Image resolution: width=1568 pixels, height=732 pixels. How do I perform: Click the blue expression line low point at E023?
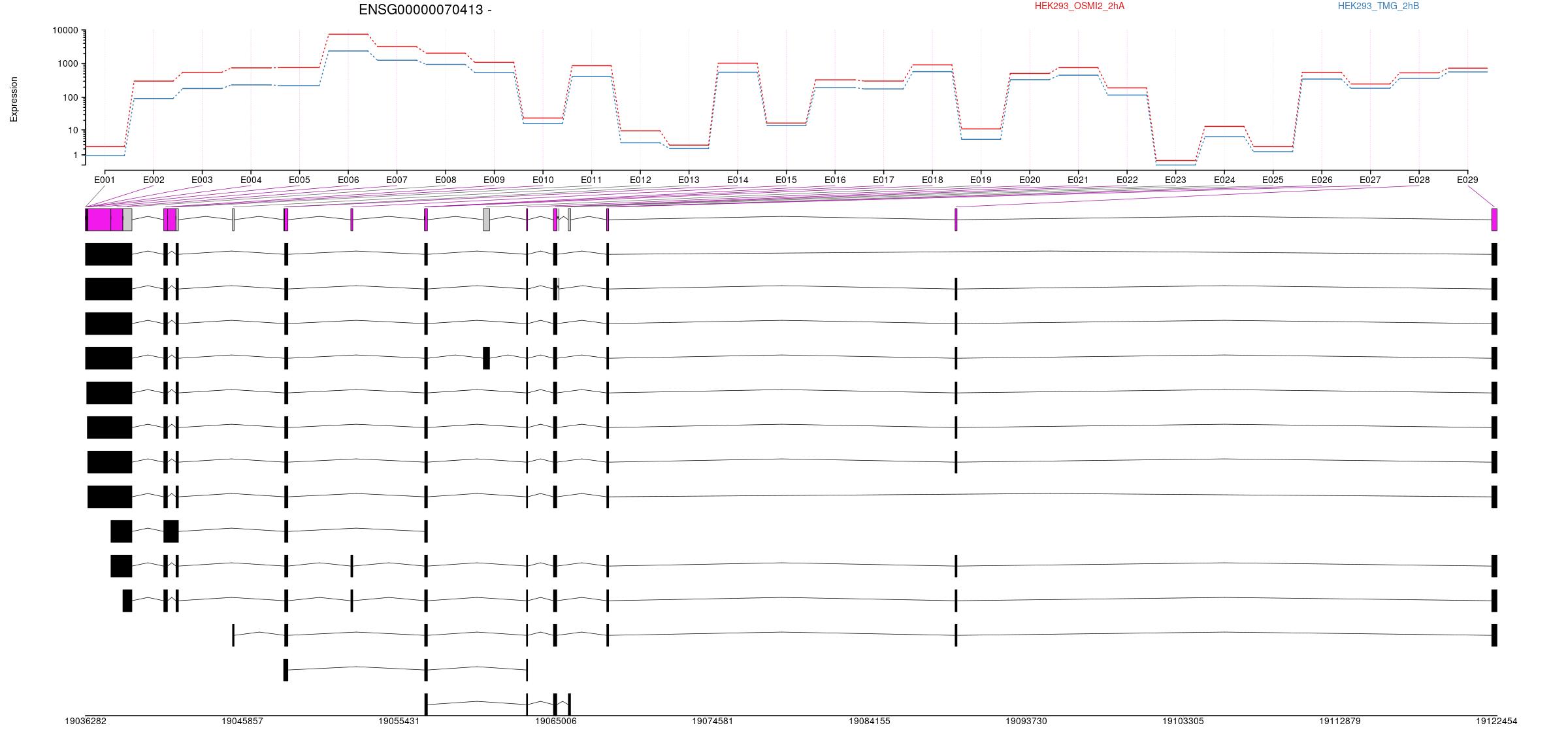click(x=1175, y=165)
